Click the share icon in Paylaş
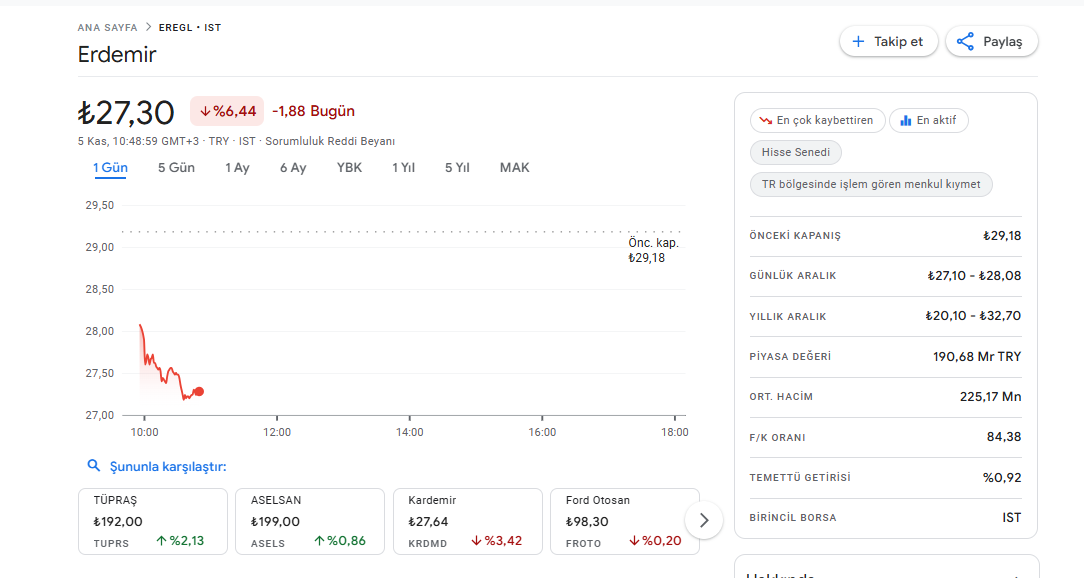The image size is (1084, 578). tap(965, 42)
